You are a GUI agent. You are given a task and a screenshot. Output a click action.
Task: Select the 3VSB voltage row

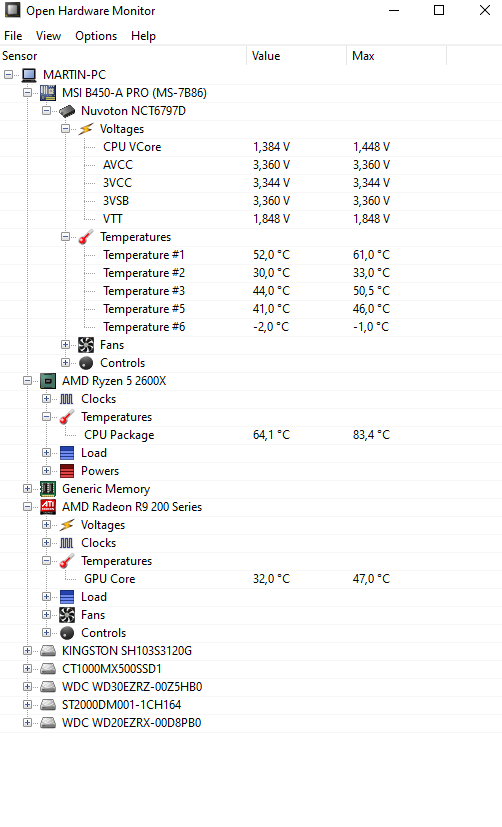point(251,201)
